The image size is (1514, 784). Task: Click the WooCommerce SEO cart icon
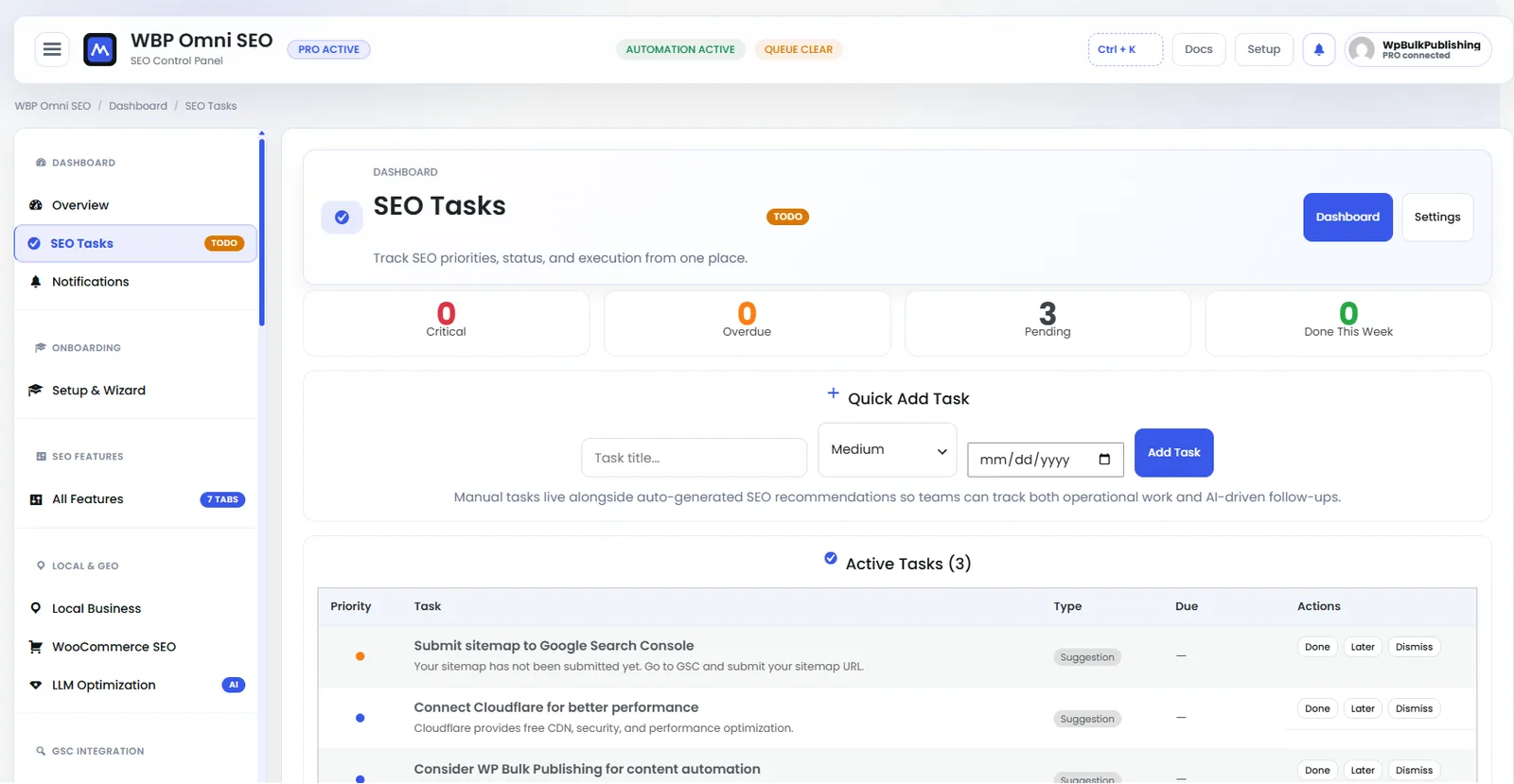(x=36, y=647)
